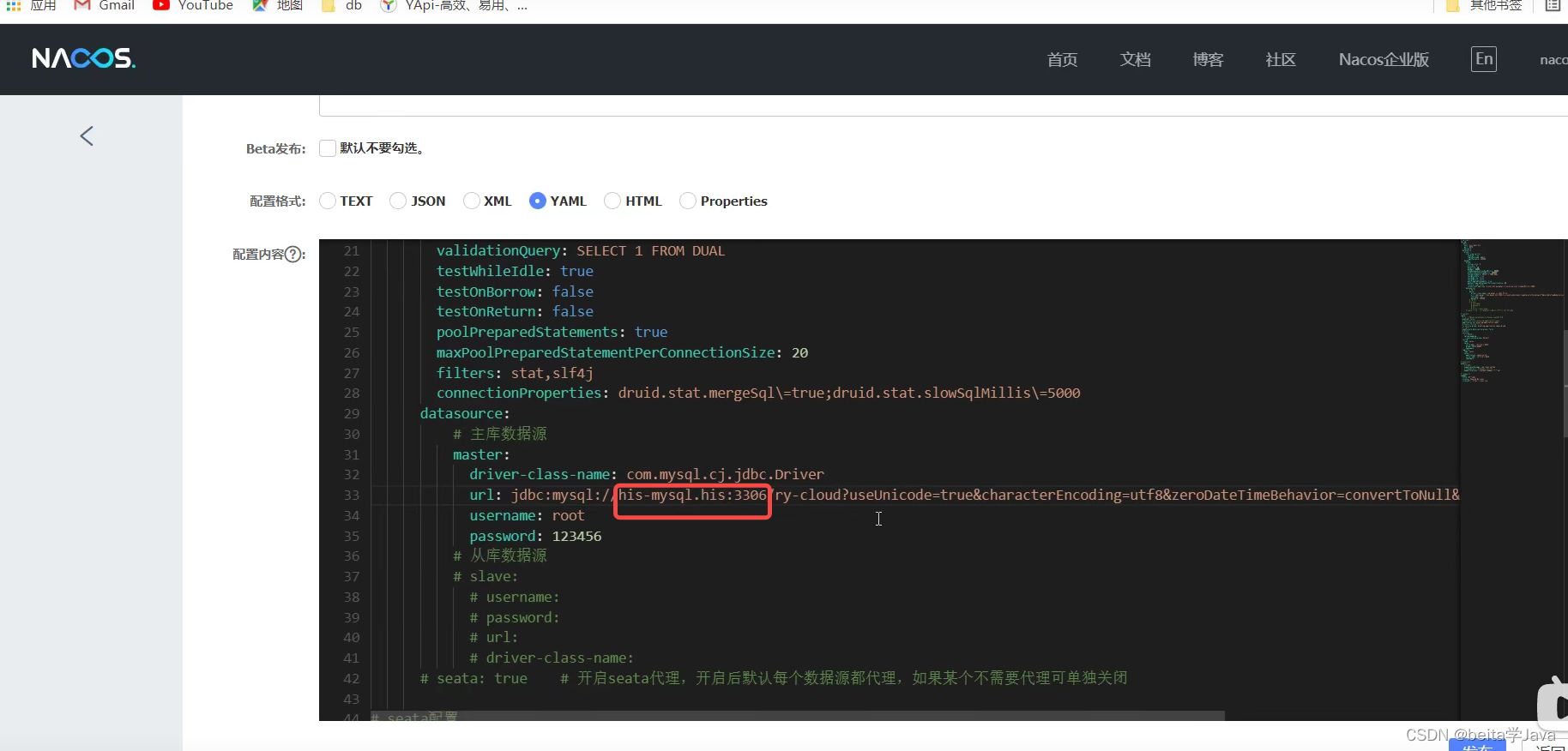Image resolution: width=1568 pixels, height=751 pixels.
Task: Select the TEXT format radio button
Action: (x=327, y=201)
